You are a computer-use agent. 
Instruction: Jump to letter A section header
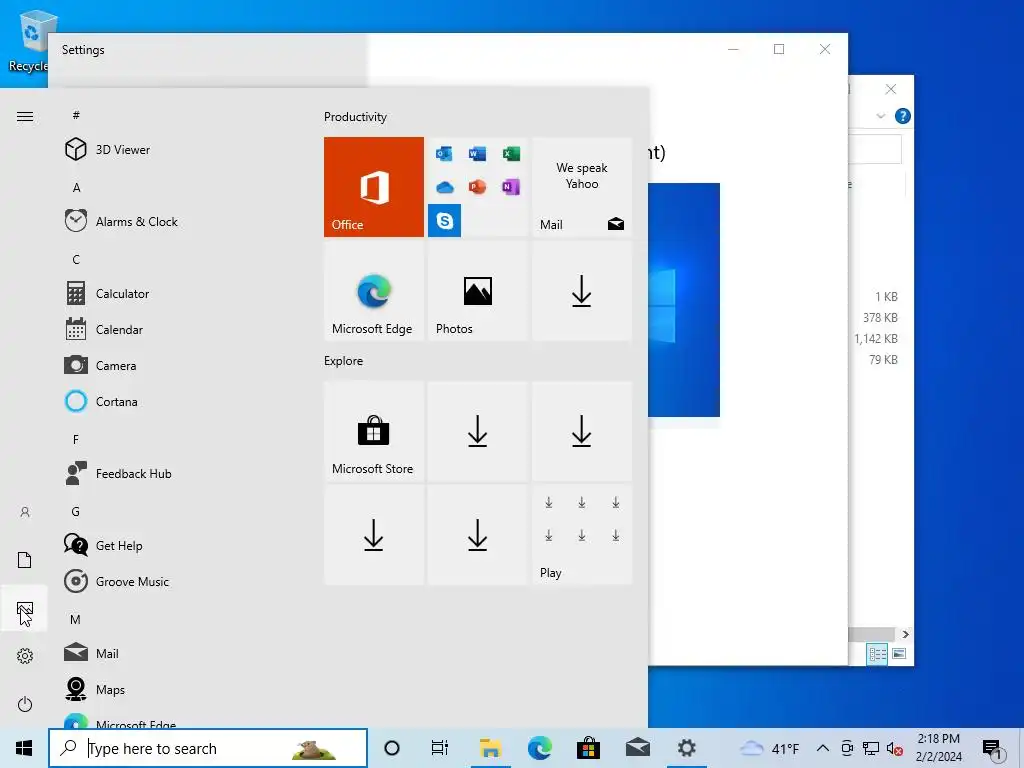(76, 188)
